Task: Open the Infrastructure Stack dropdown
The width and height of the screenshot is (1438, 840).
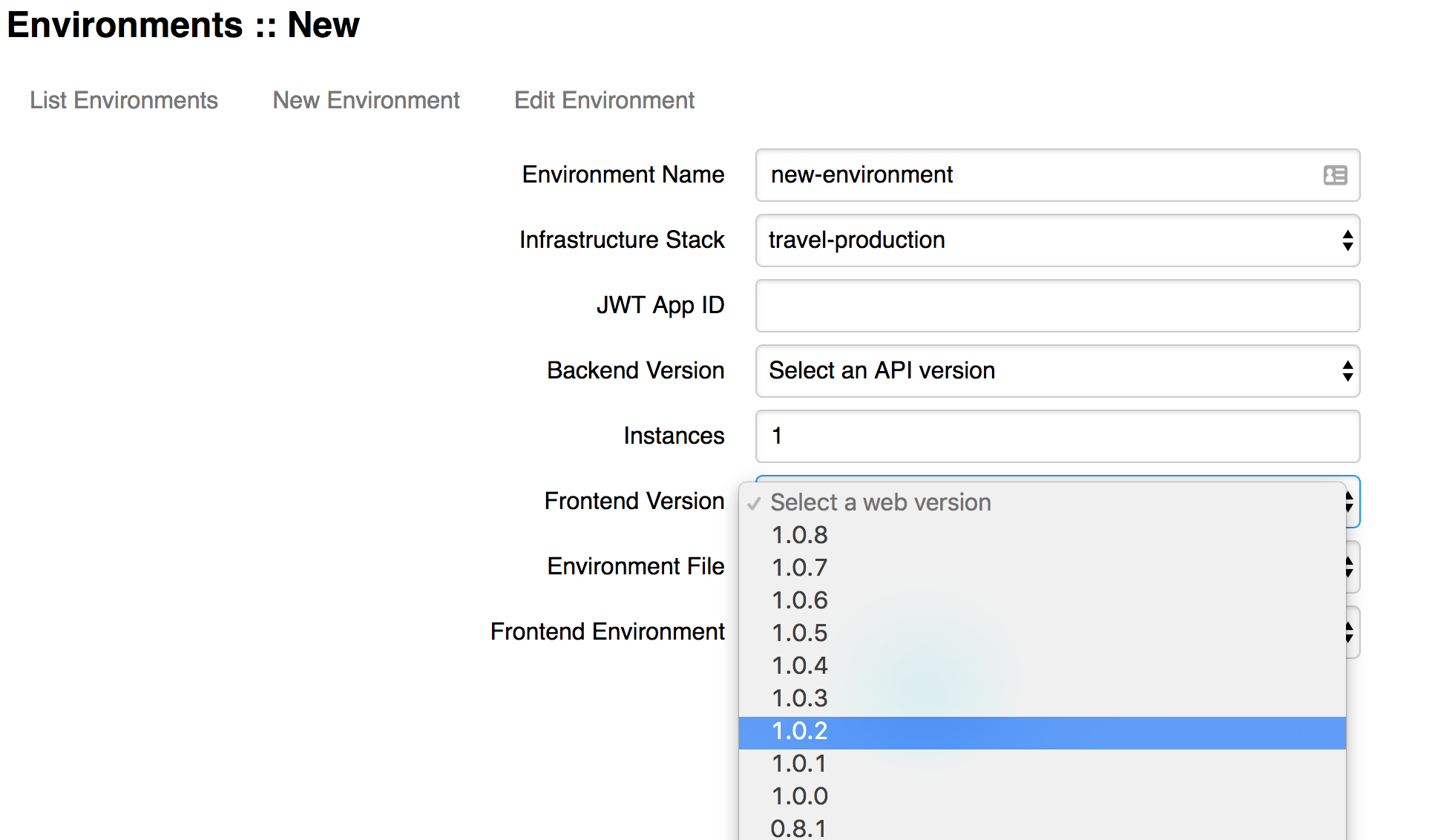Action: point(1057,240)
